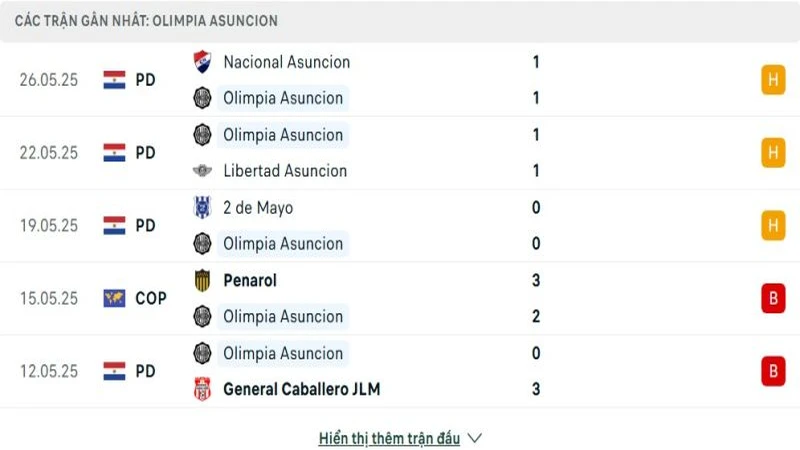Open the Libertad Asuncion team name

click(x=285, y=171)
